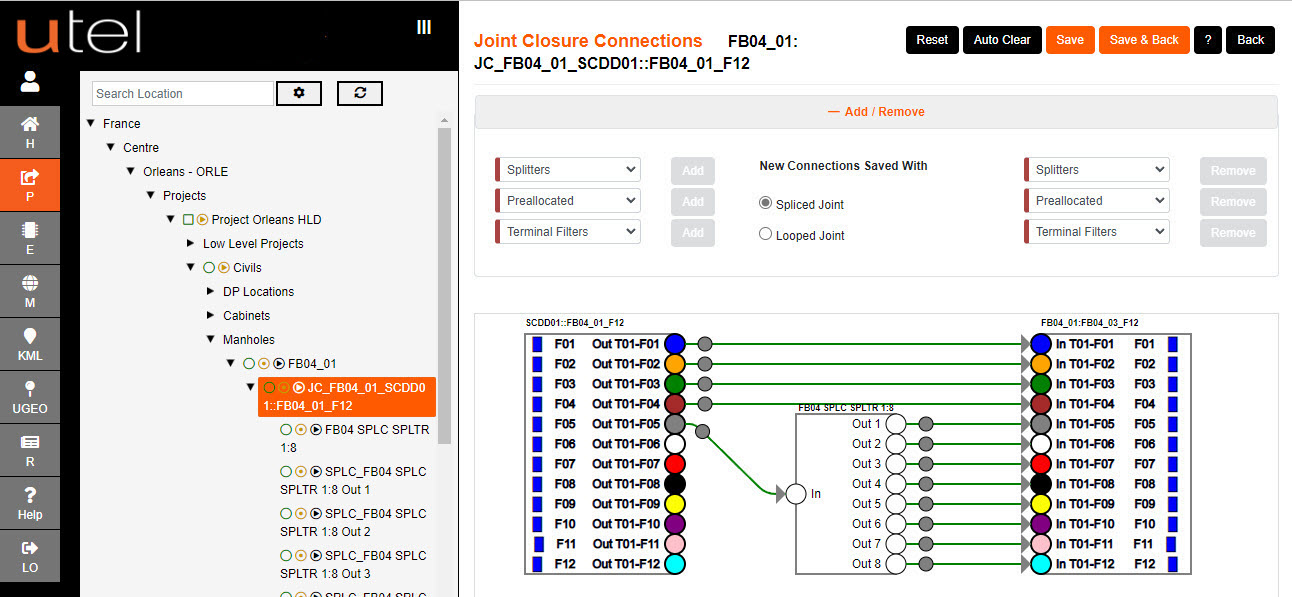Select the Looped Joint radio button
Image resolution: width=1292 pixels, height=597 pixels.
(766, 235)
